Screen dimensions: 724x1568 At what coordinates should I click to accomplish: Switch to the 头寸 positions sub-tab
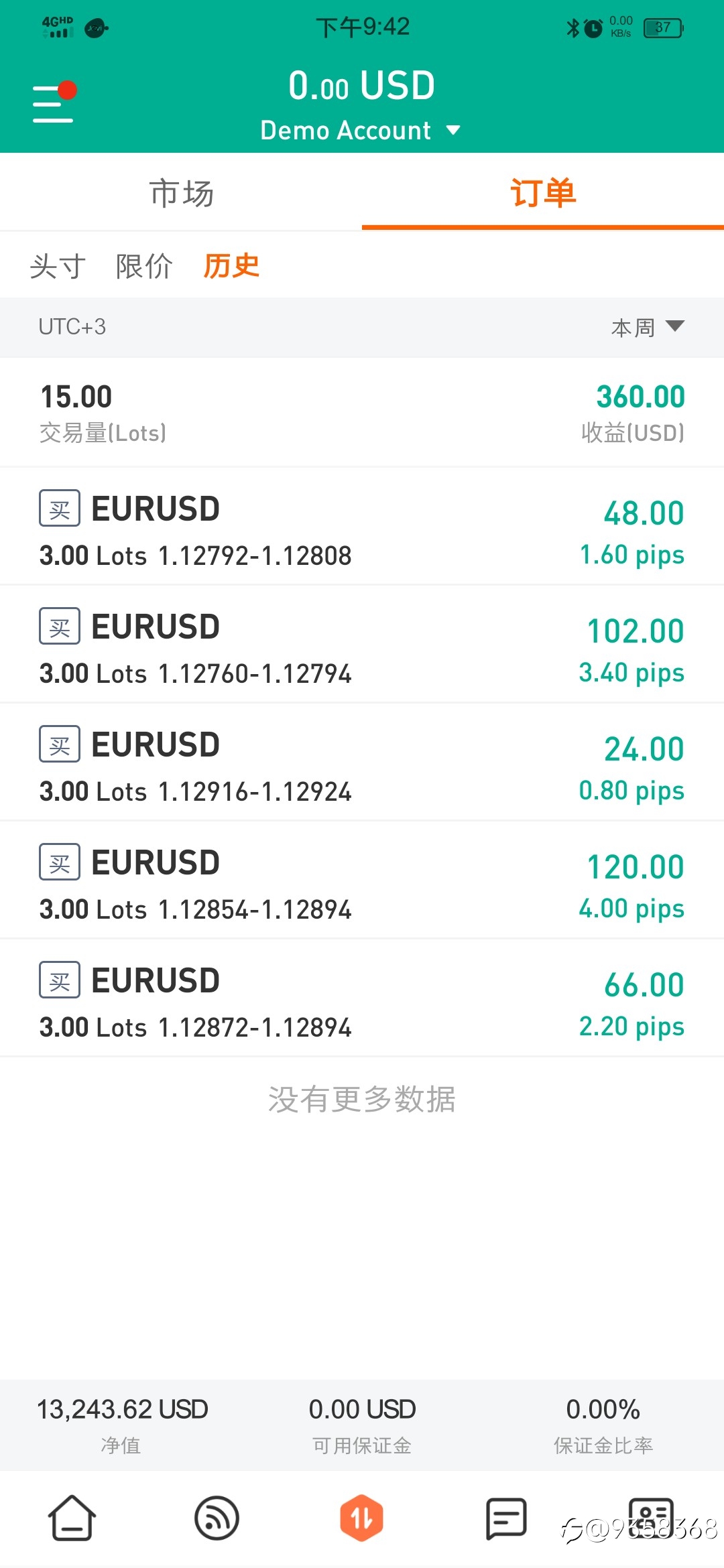point(58,266)
